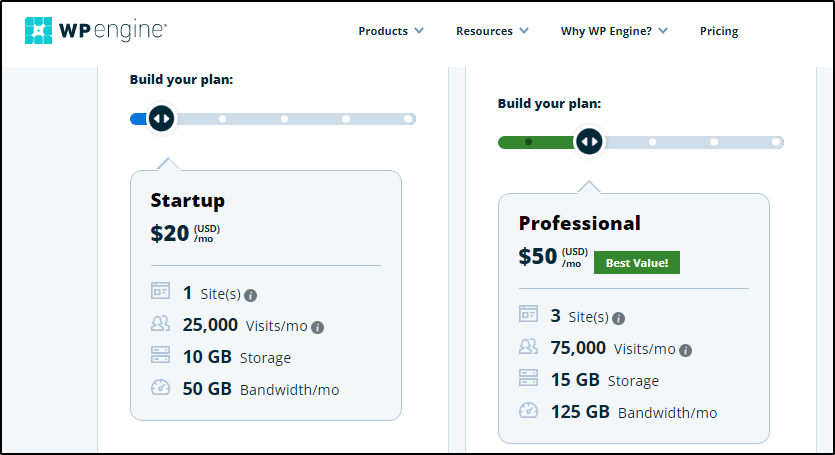Click the $20 price text
The width and height of the screenshot is (835, 455).
170,233
